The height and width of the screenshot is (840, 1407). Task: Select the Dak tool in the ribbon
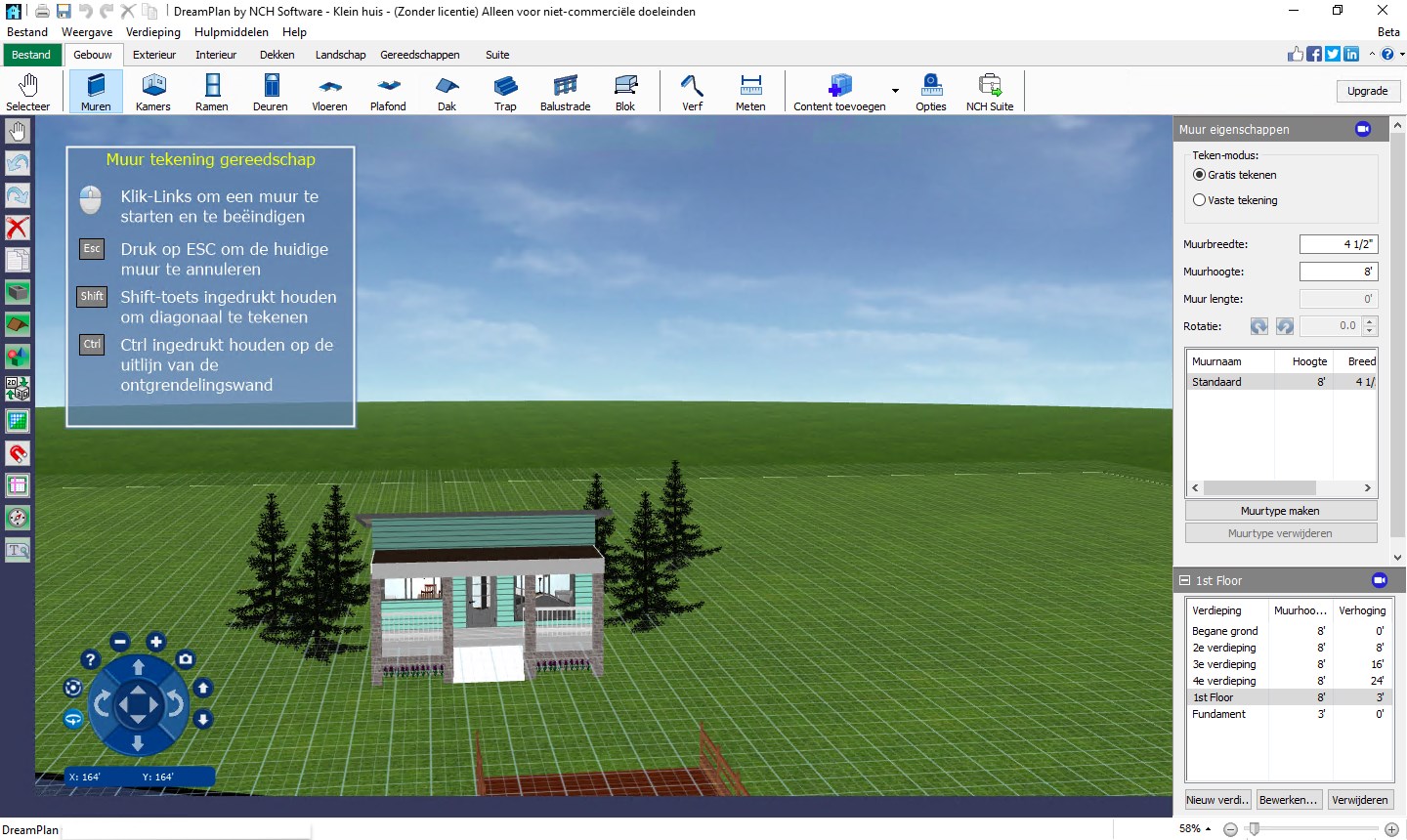(x=447, y=91)
